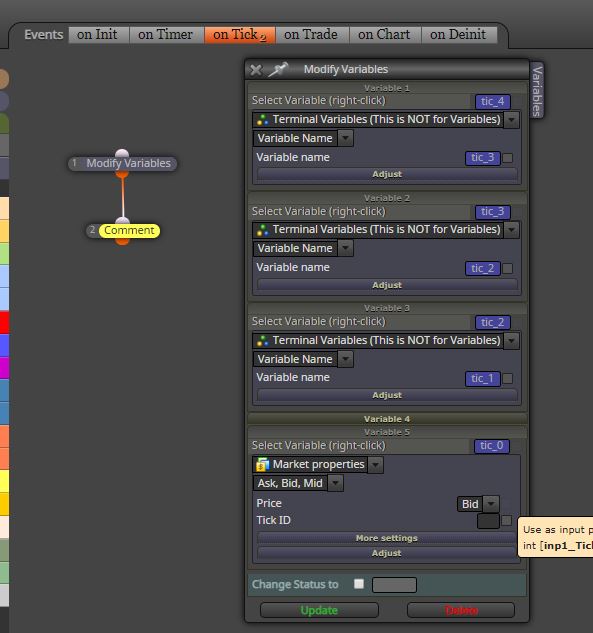Pick the light green swatch in left palette
The image size is (593, 633).
(4, 254)
